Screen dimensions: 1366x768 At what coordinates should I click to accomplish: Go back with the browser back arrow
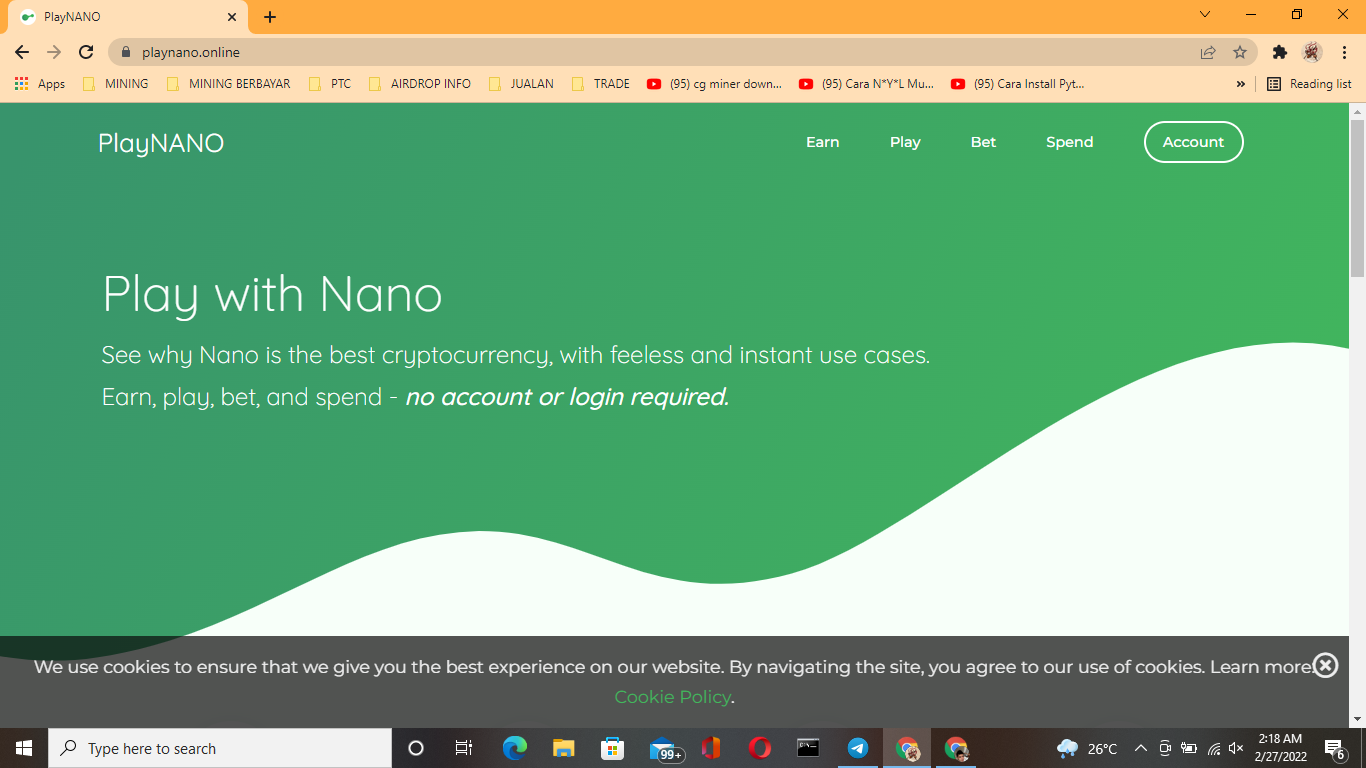coord(22,52)
